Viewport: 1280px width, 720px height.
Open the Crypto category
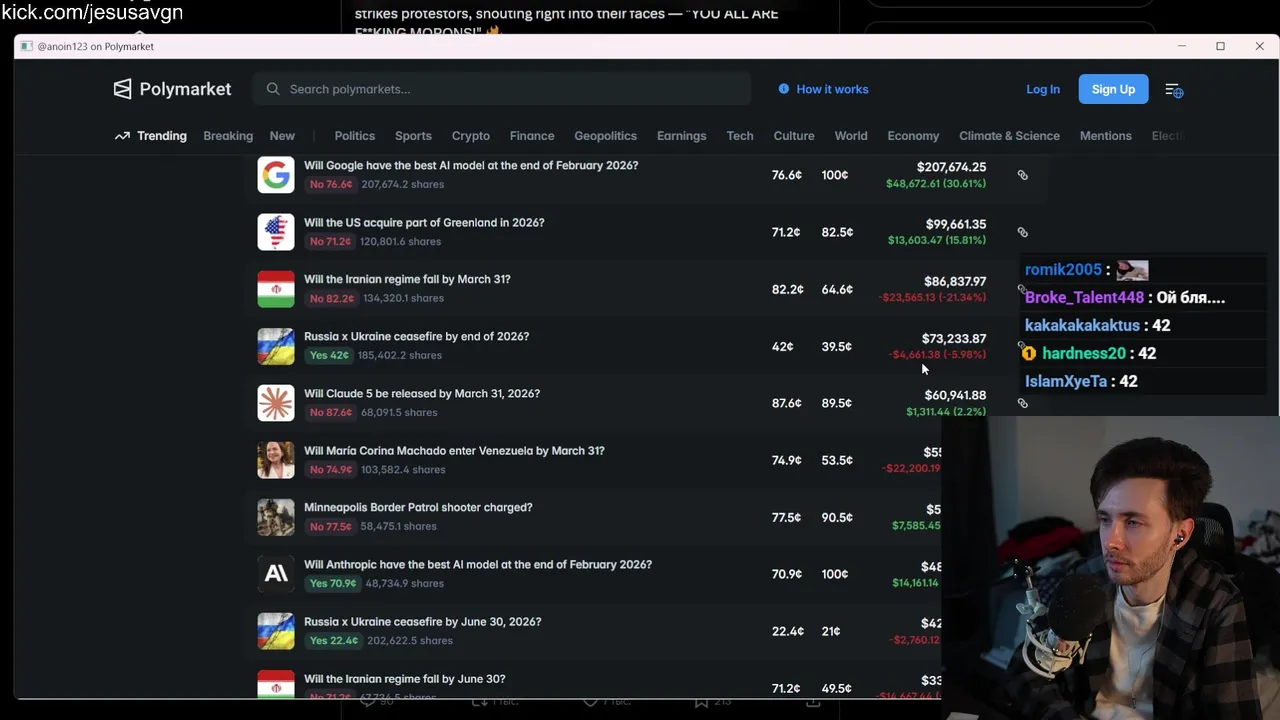471,136
